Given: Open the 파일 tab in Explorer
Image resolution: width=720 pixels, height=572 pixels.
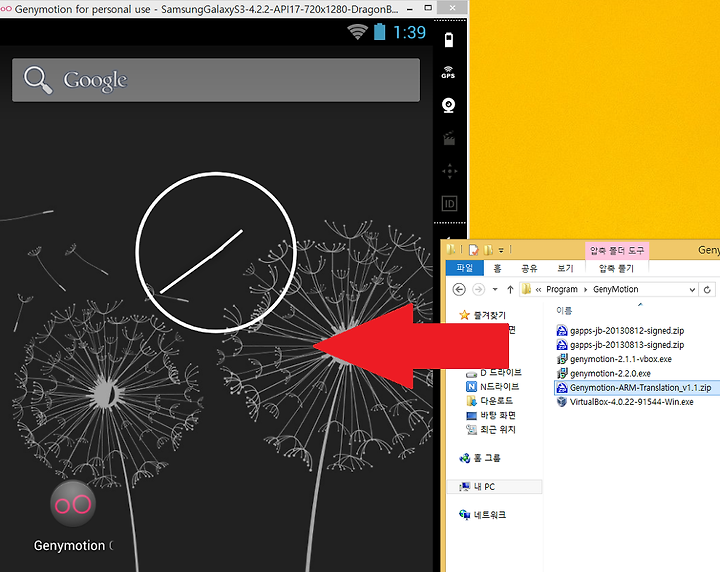Looking at the screenshot, I should (465, 268).
